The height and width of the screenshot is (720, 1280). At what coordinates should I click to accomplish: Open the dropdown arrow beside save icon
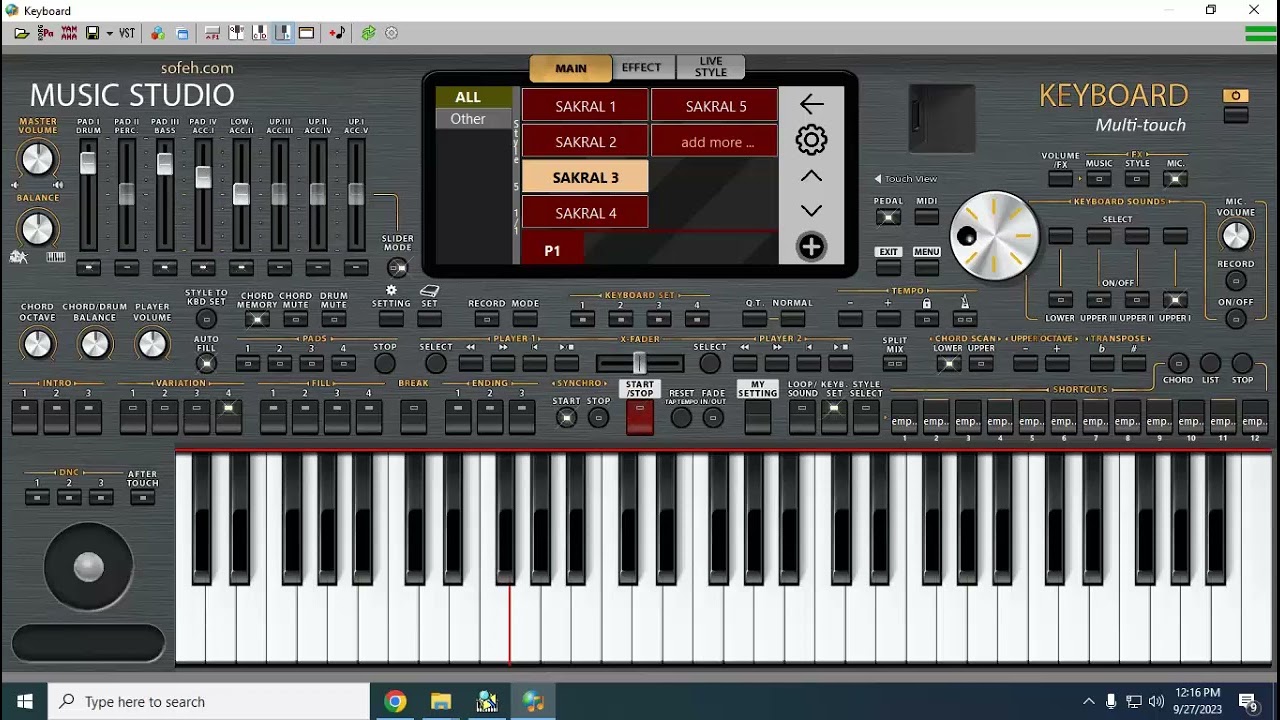(109, 33)
